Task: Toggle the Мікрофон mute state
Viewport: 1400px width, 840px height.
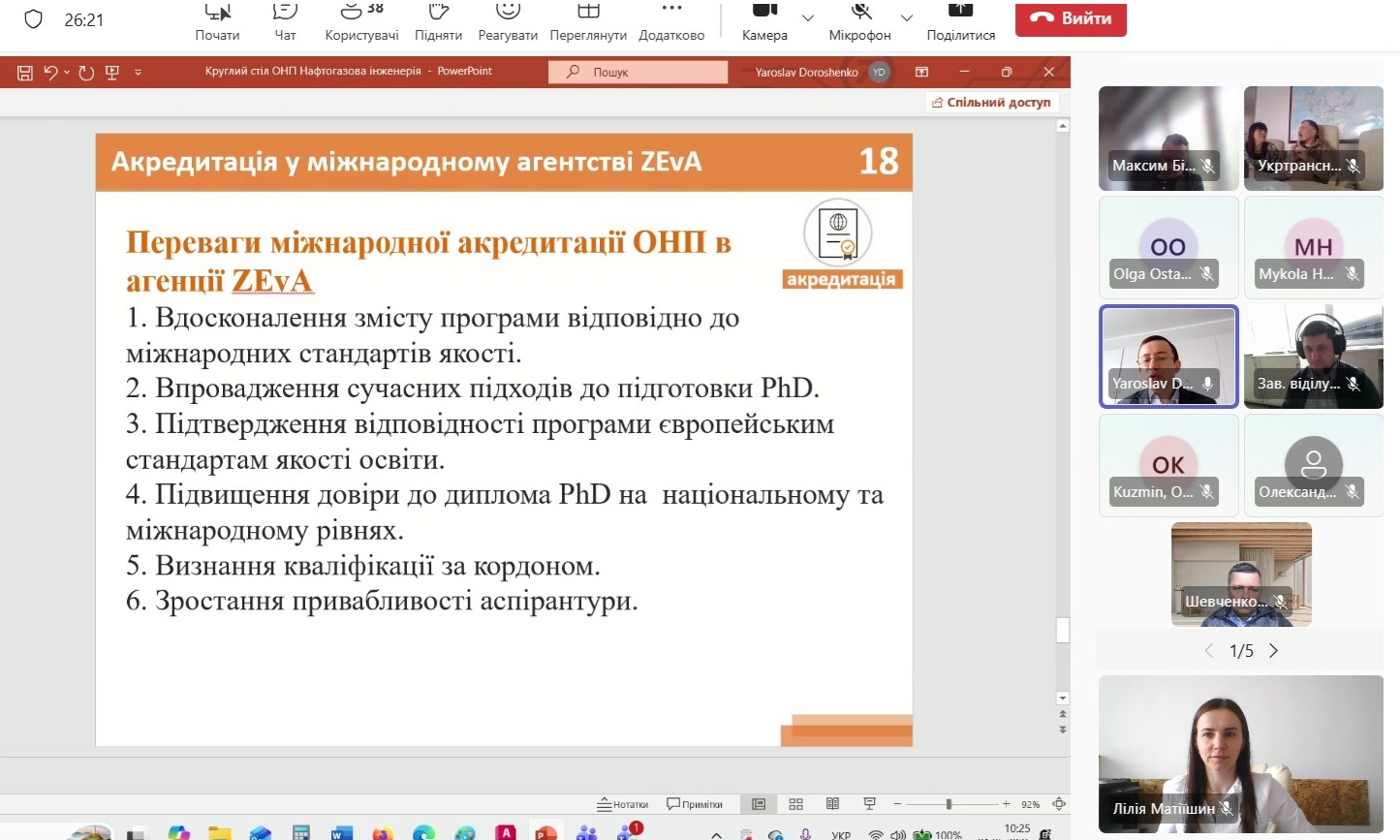Action: [859, 21]
